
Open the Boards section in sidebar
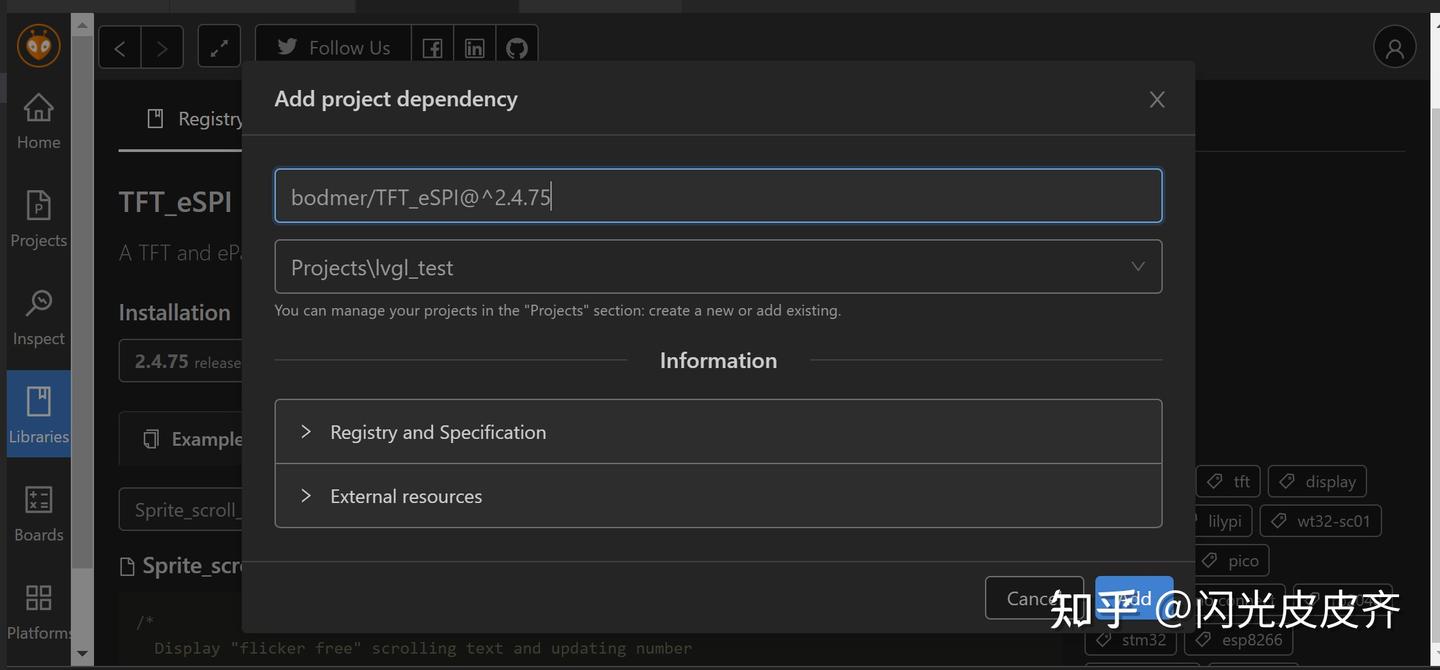38,512
